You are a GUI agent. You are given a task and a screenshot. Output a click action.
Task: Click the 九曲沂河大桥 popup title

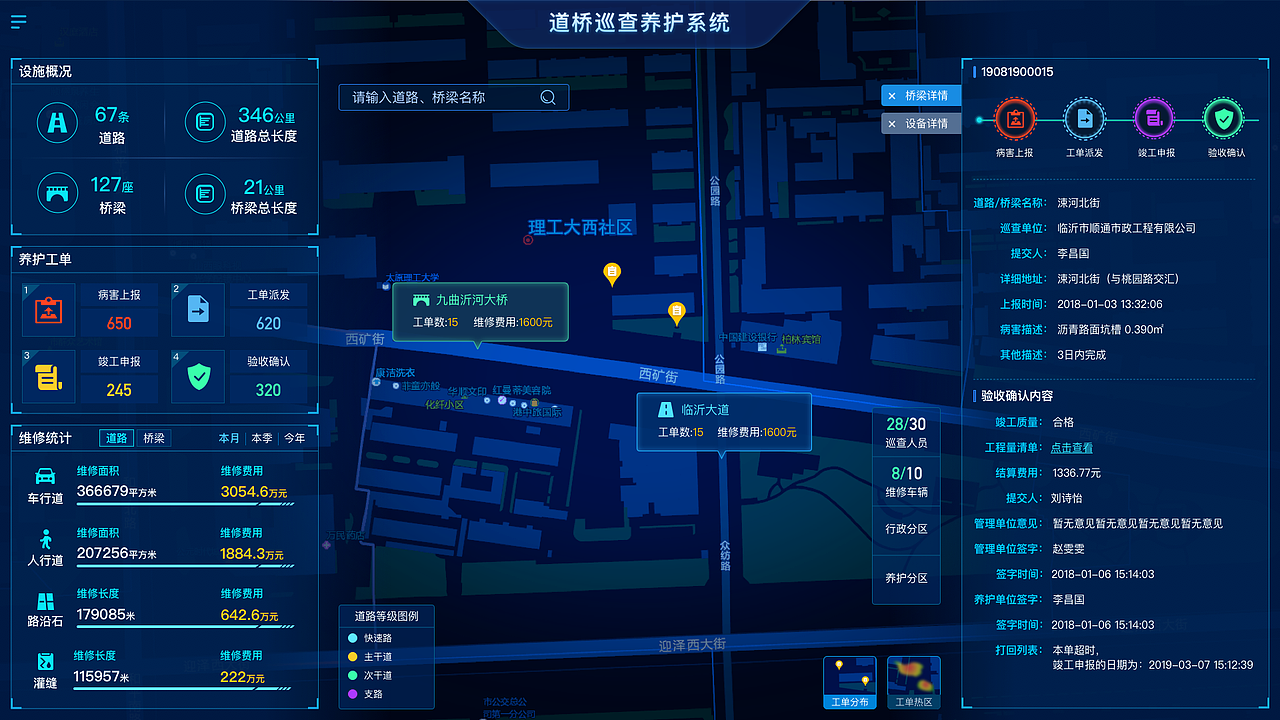pos(471,300)
